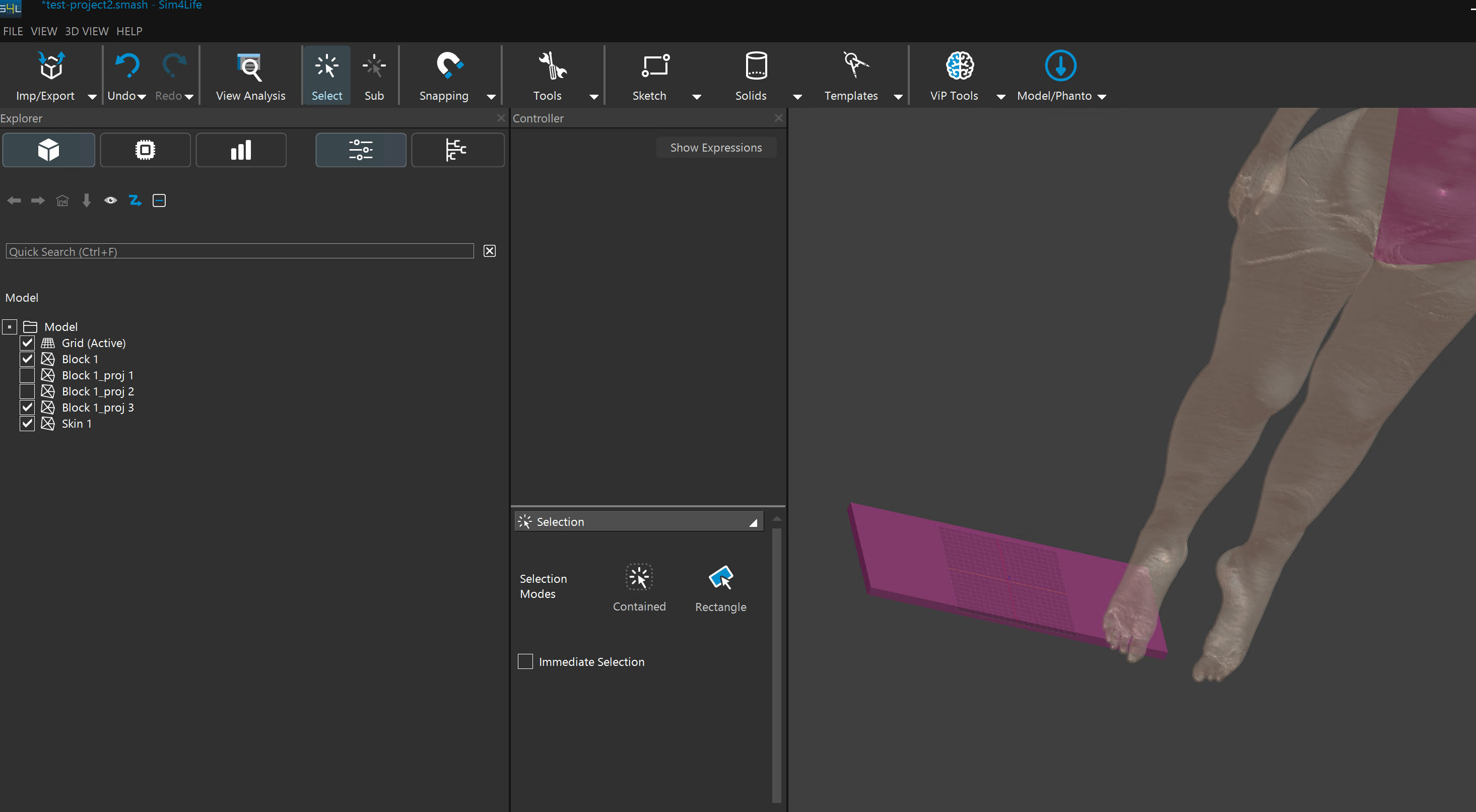
Task: Open the 3D VIEW menu
Action: point(87,31)
